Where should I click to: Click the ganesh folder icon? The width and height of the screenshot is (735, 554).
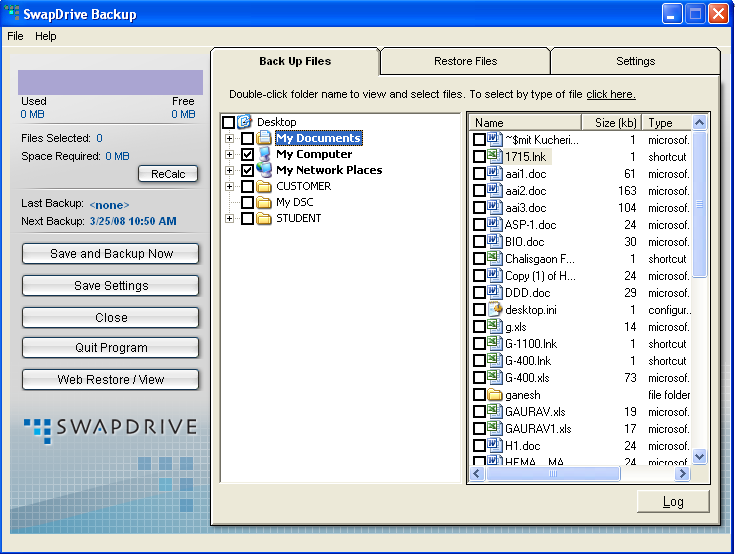495,395
